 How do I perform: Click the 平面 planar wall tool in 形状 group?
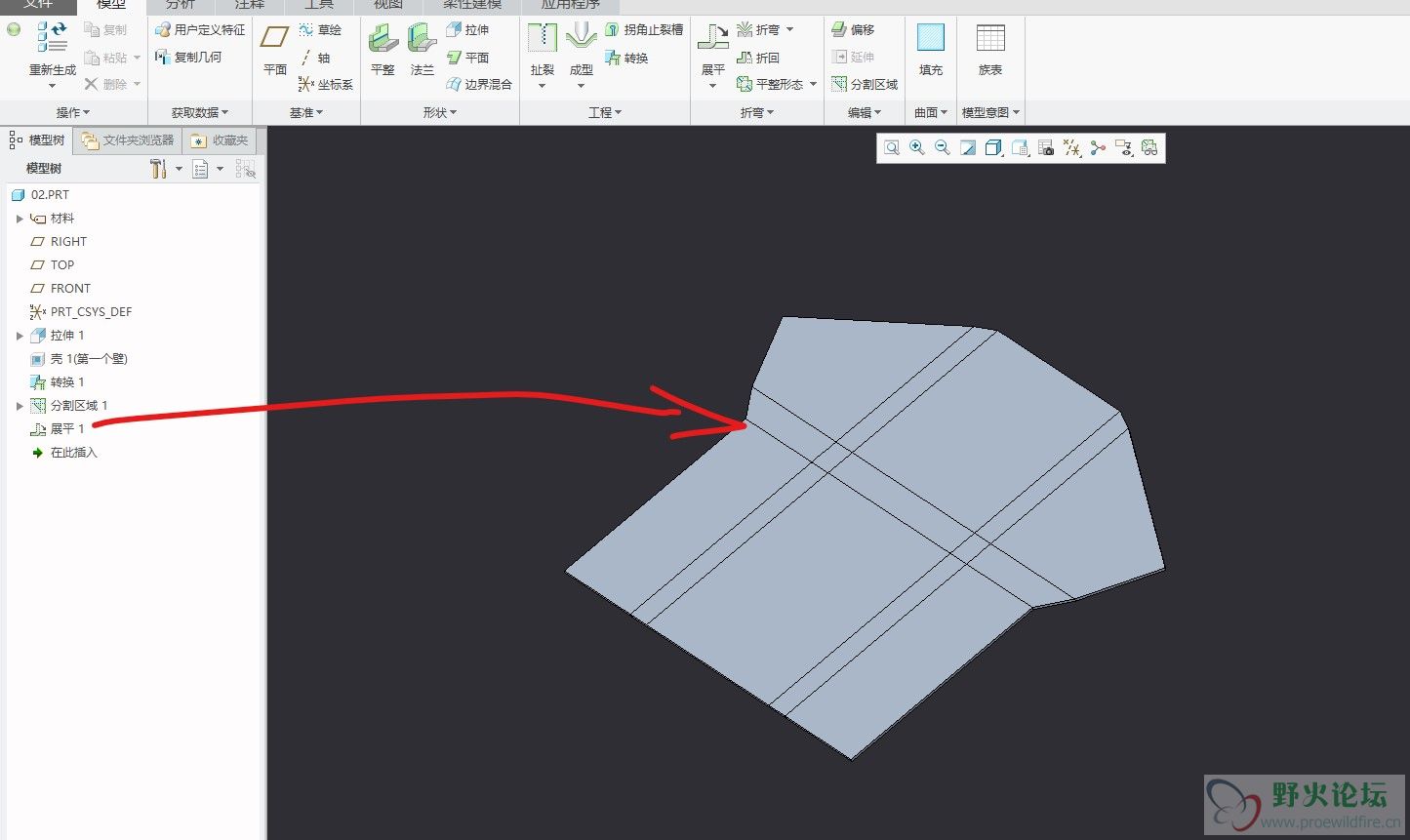tap(467, 58)
